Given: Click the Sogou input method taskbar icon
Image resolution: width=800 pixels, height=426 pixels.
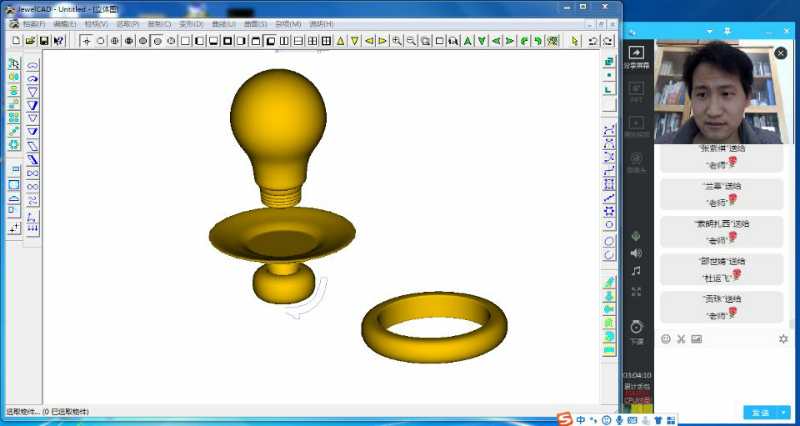Looking at the screenshot, I should pos(565,419).
